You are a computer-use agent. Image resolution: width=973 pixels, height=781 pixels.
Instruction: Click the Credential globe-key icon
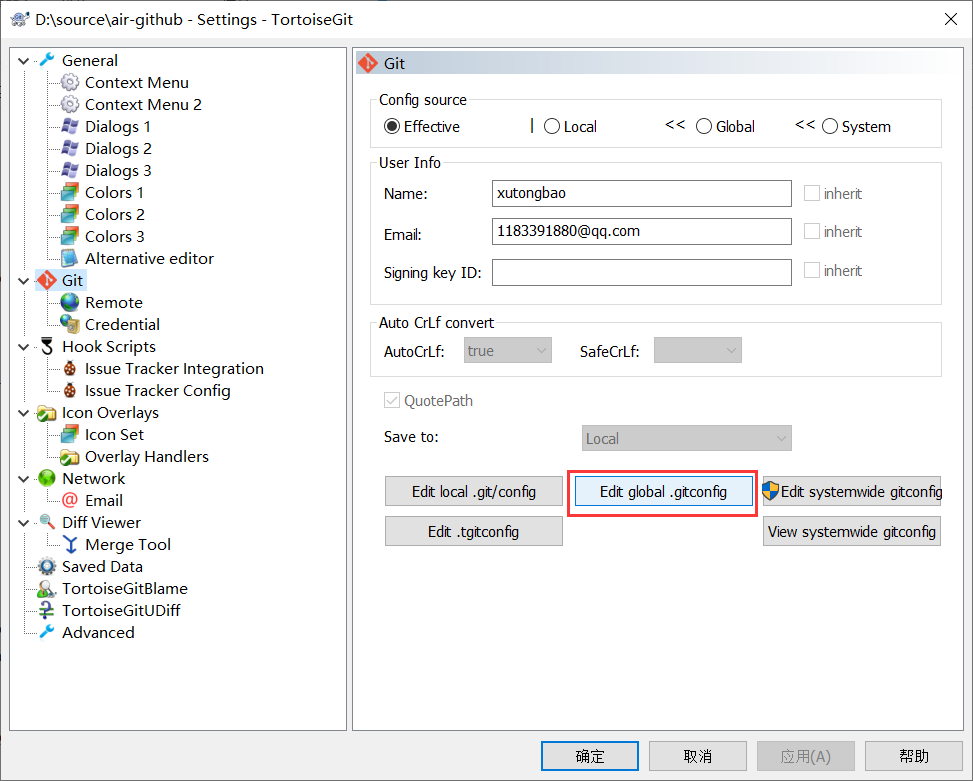[70, 324]
